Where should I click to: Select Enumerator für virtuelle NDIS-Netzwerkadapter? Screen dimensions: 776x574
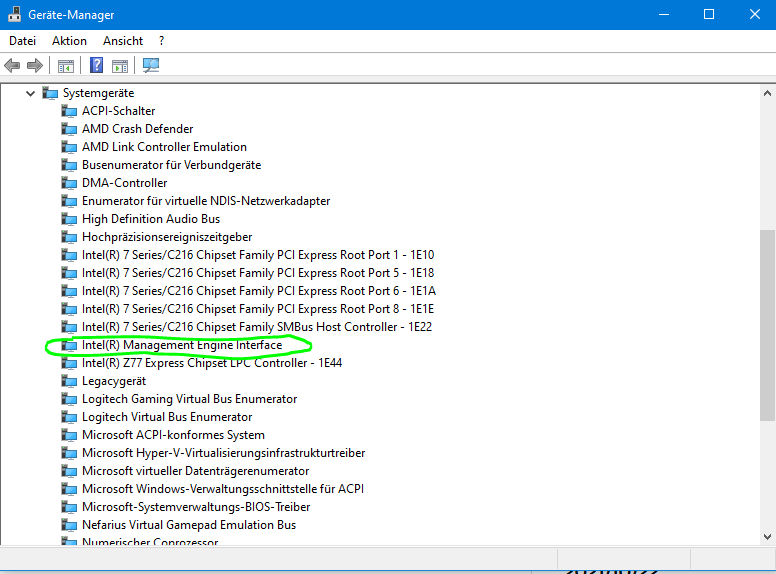coord(206,201)
